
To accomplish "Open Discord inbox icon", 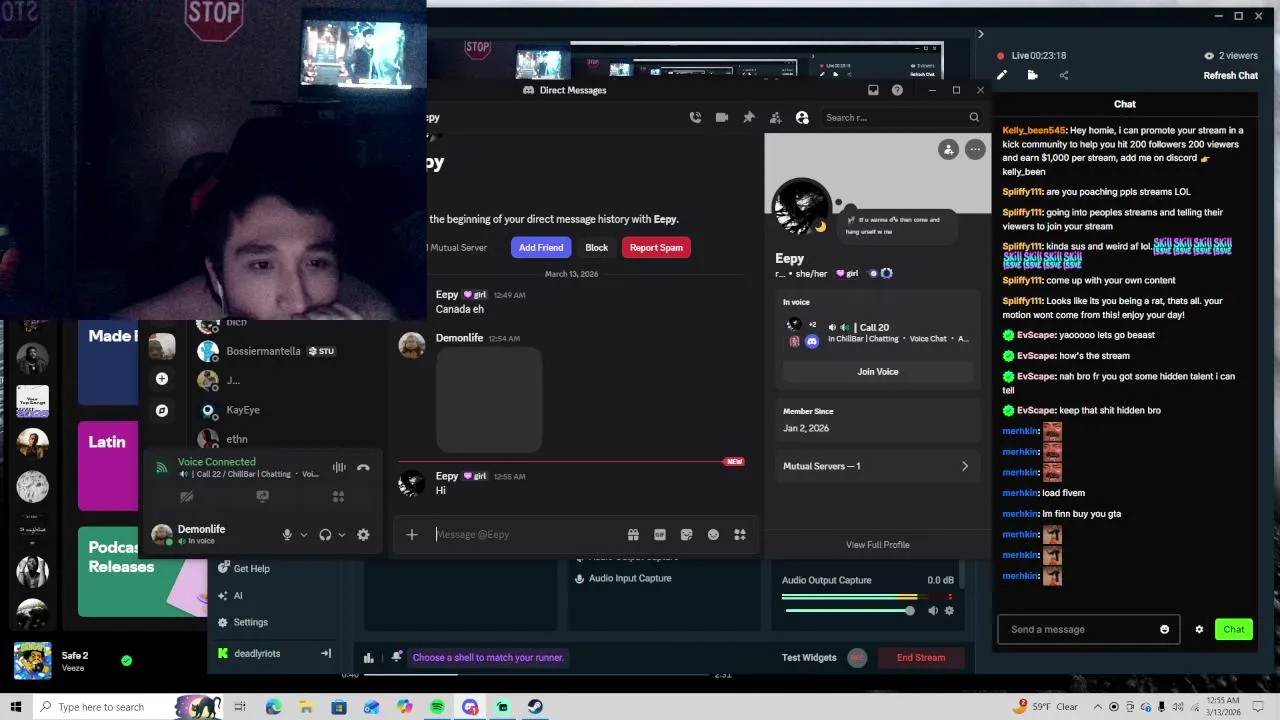I will click(873, 90).
